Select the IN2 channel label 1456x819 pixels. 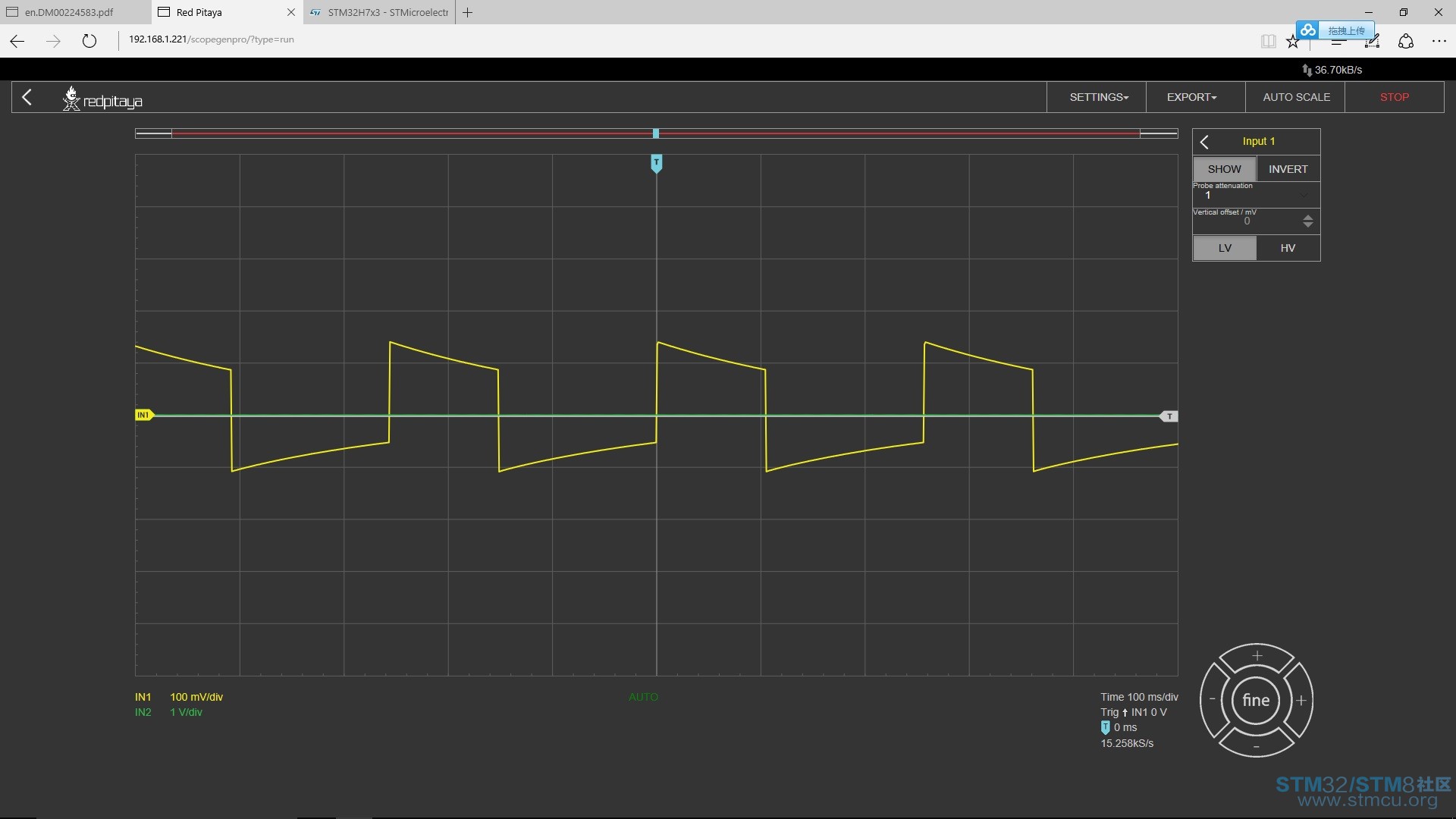tap(143, 712)
